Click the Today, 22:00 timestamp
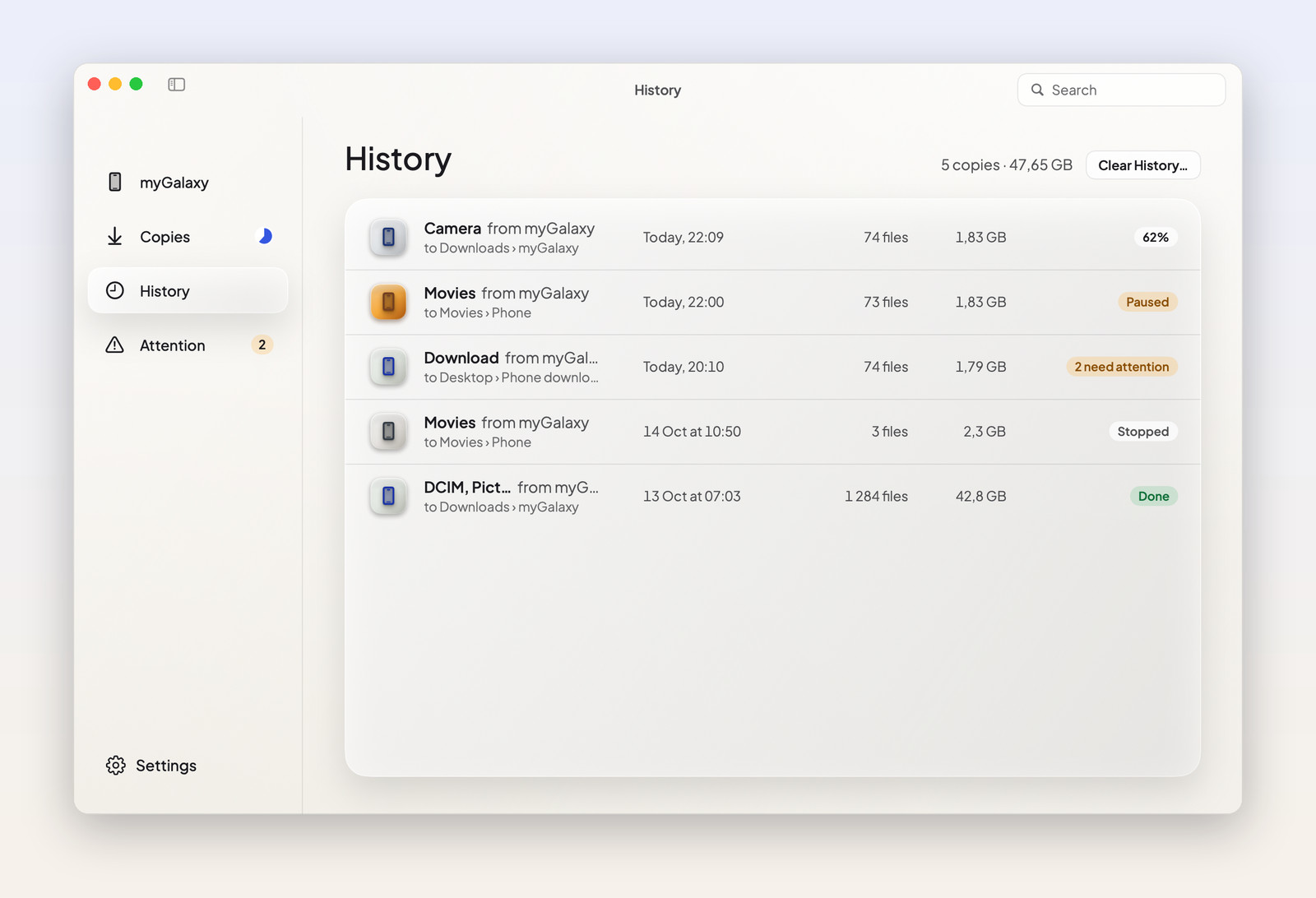 tap(683, 302)
